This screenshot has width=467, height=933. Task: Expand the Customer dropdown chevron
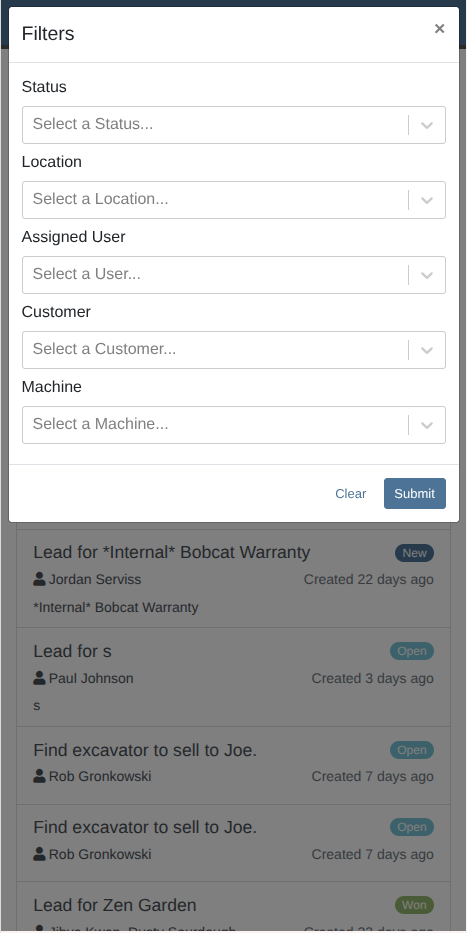(x=427, y=350)
